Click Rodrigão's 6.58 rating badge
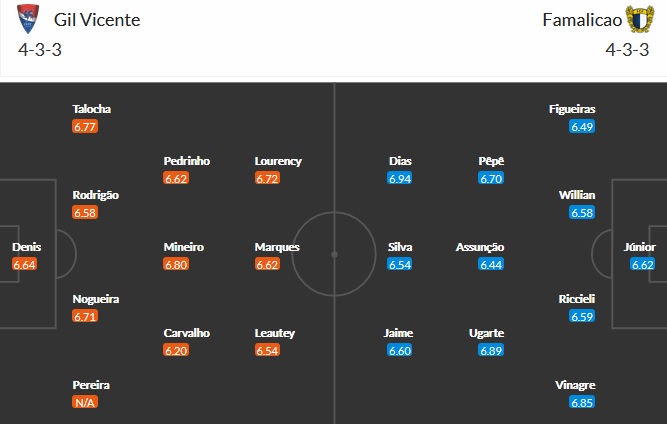 (85, 213)
